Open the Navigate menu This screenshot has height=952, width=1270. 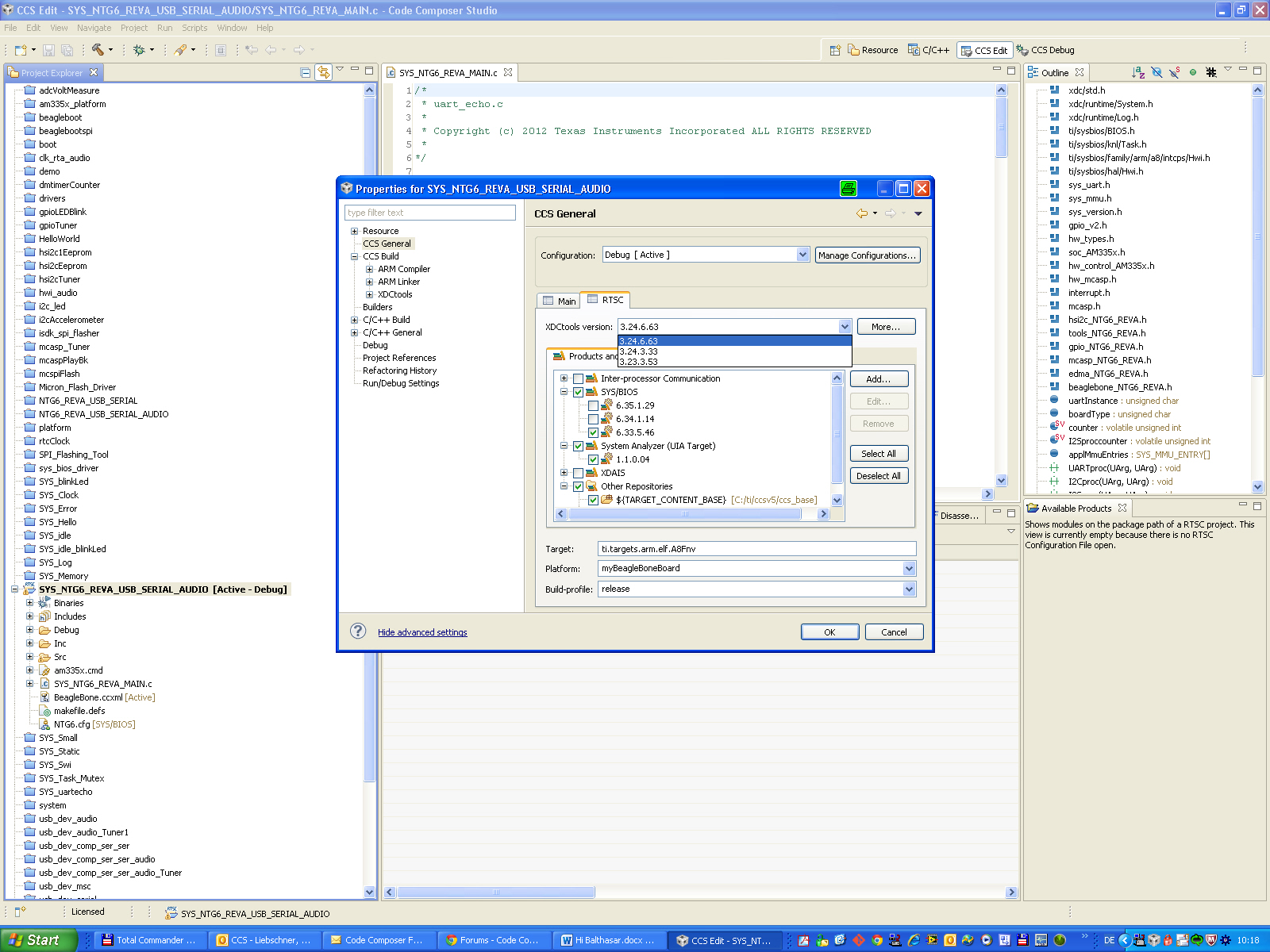[94, 28]
